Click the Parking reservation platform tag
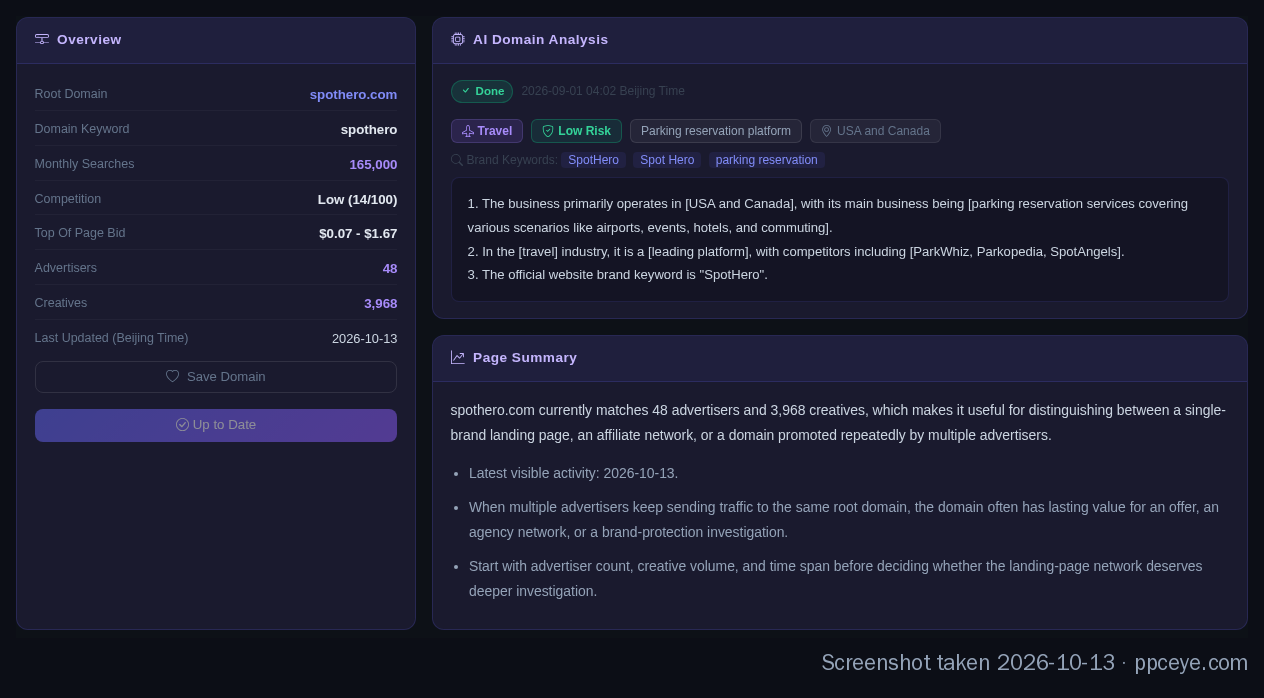 coord(716,131)
